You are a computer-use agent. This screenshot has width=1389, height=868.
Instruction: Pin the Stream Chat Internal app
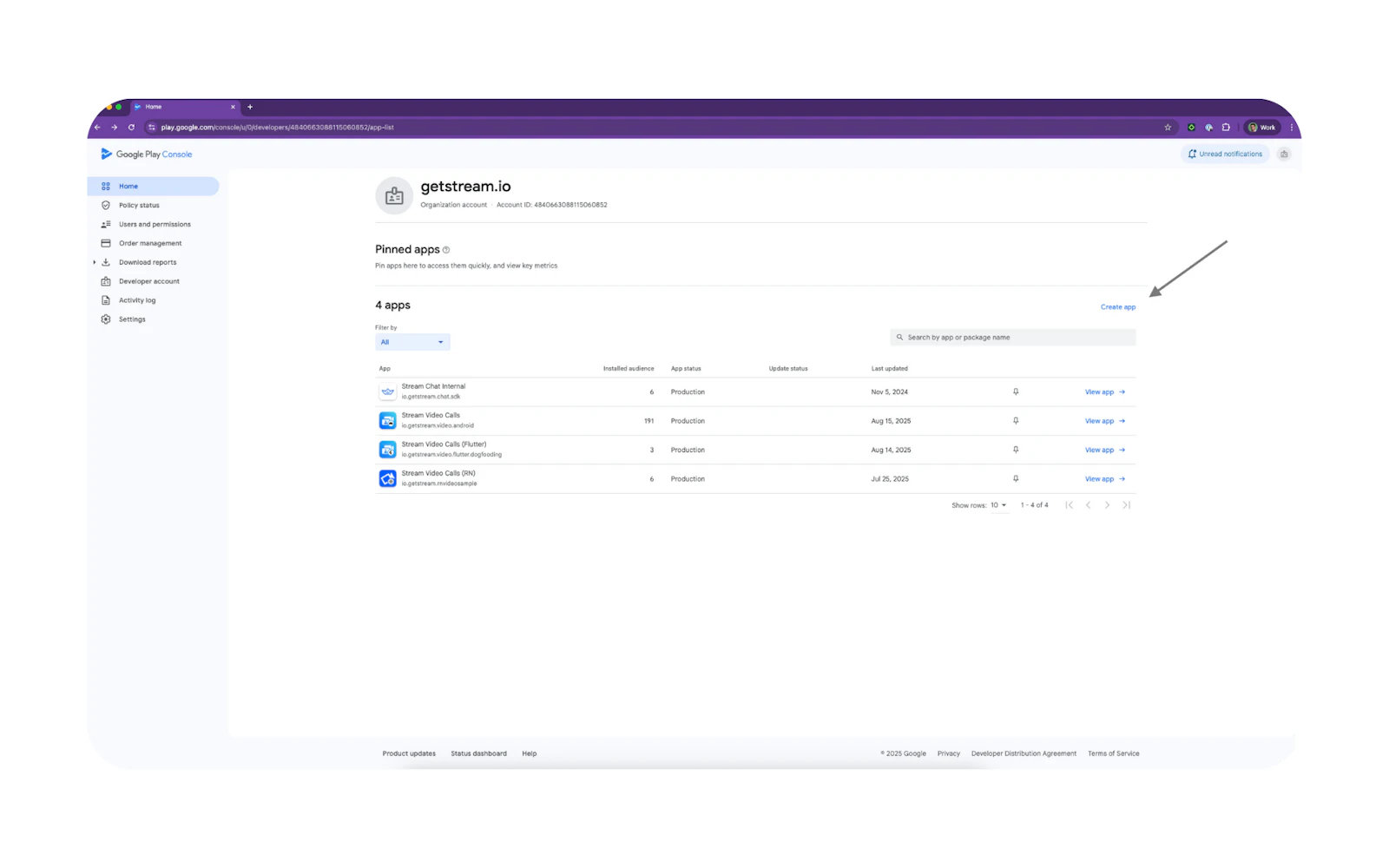click(1016, 392)
